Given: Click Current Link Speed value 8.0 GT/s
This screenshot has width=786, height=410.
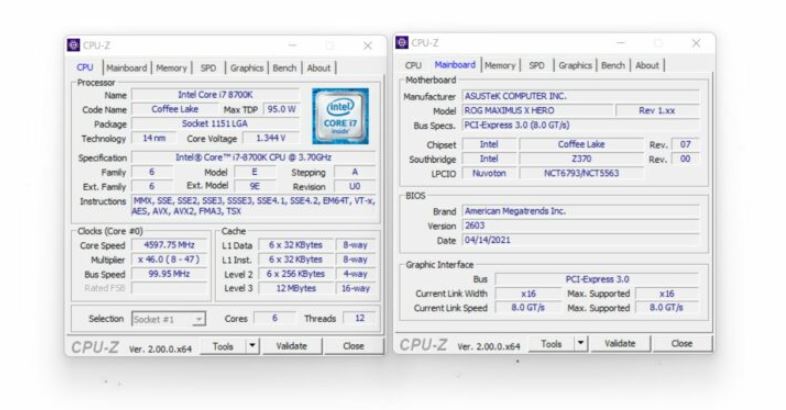Looking at the screenshot, I should click(x=528, y=307).
